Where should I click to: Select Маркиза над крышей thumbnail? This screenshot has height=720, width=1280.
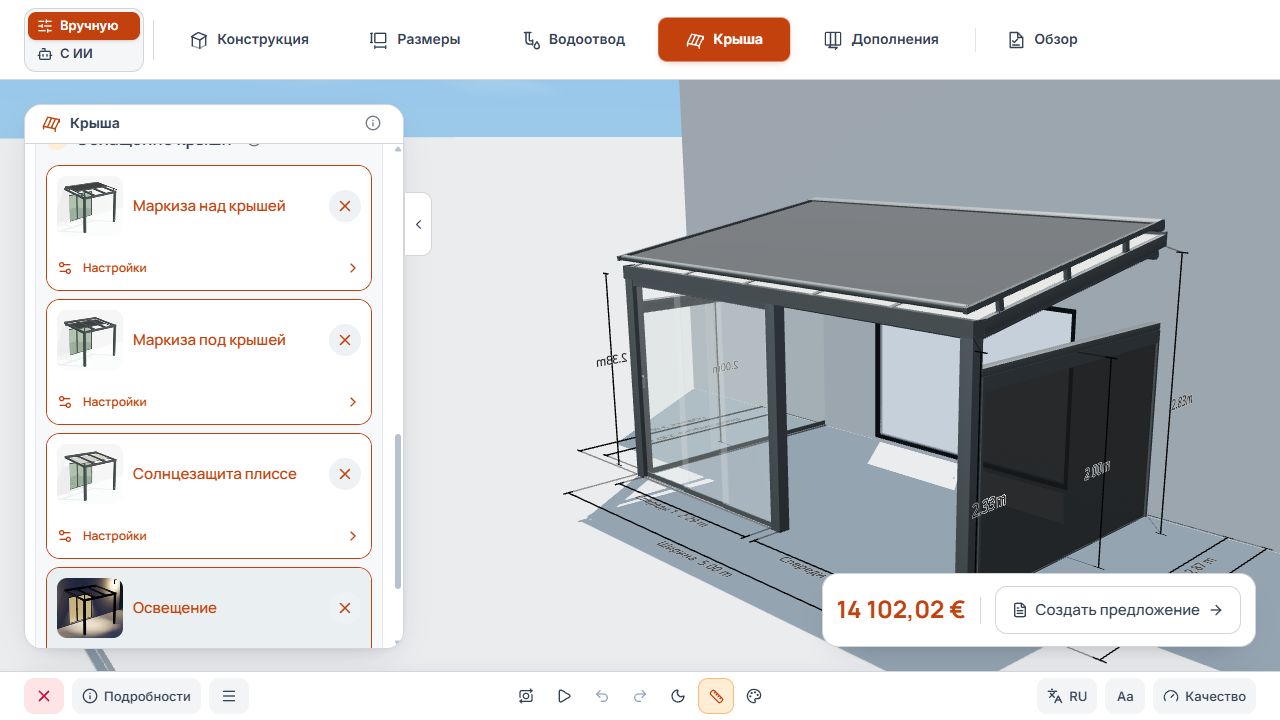[90, 206]
